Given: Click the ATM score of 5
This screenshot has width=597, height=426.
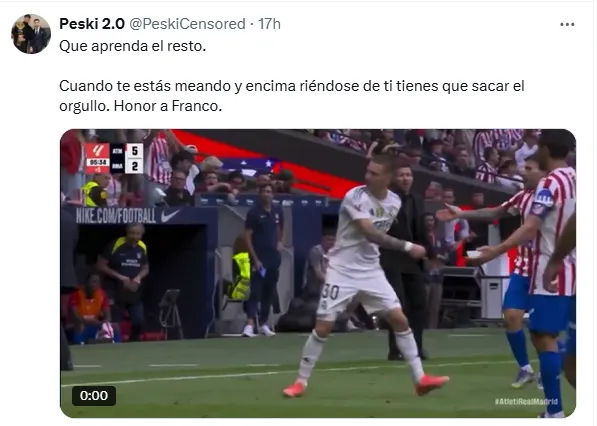Looking at the screenshot, I should tap(134, 151).
